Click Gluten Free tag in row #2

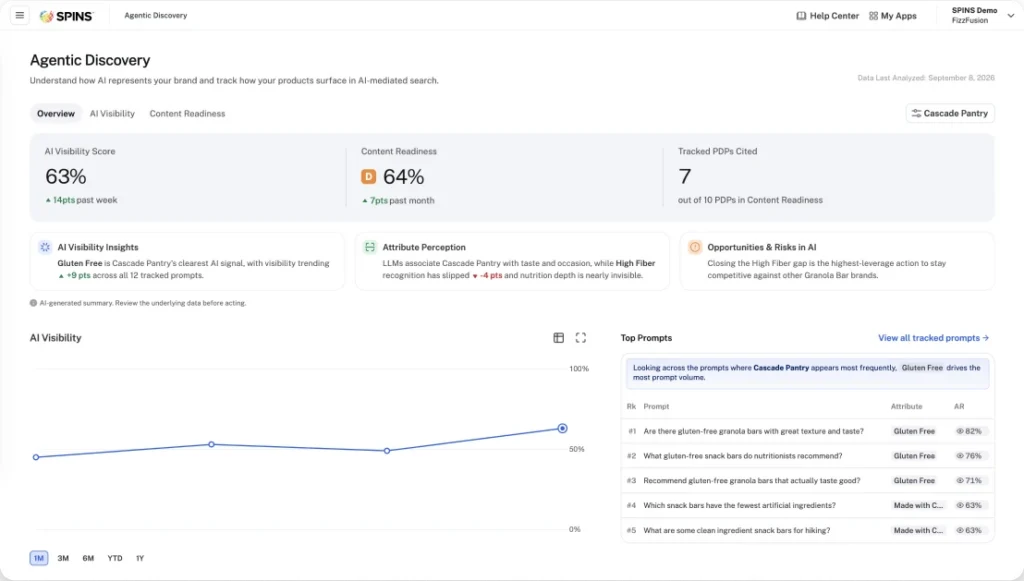point(914,456)
